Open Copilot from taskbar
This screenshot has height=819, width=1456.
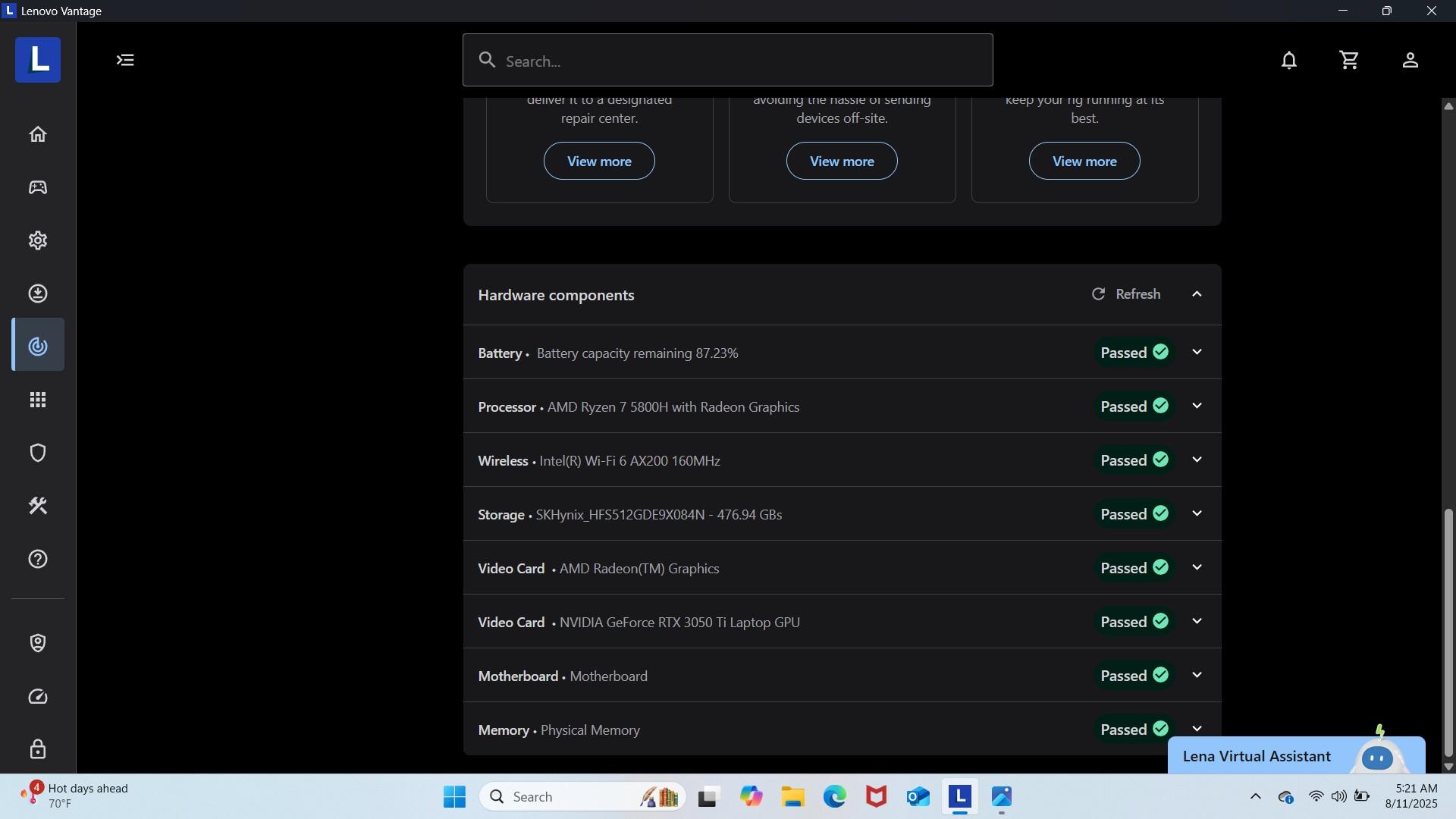pos(752,797)
